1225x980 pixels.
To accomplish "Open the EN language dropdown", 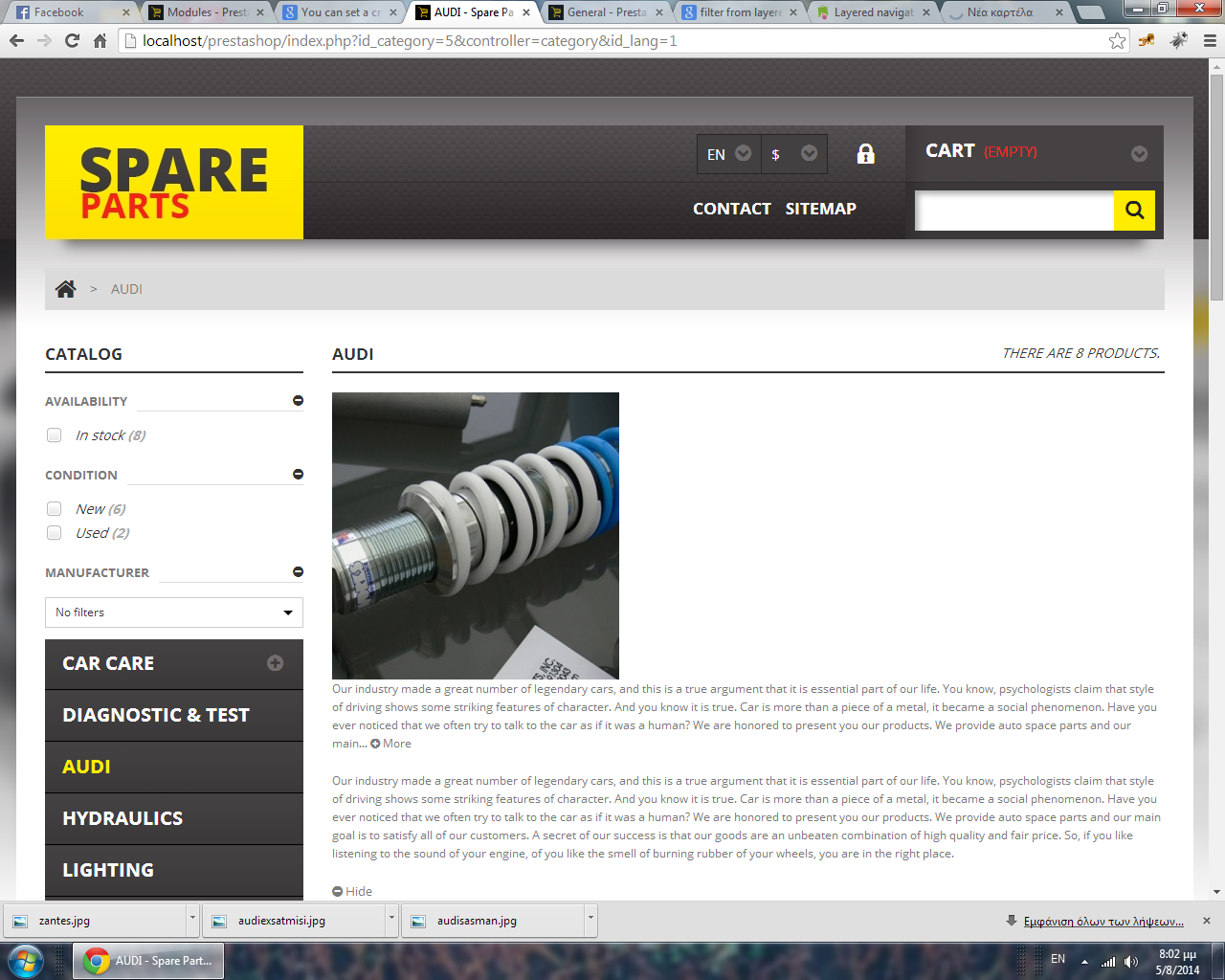I will [x=729, y=153].
